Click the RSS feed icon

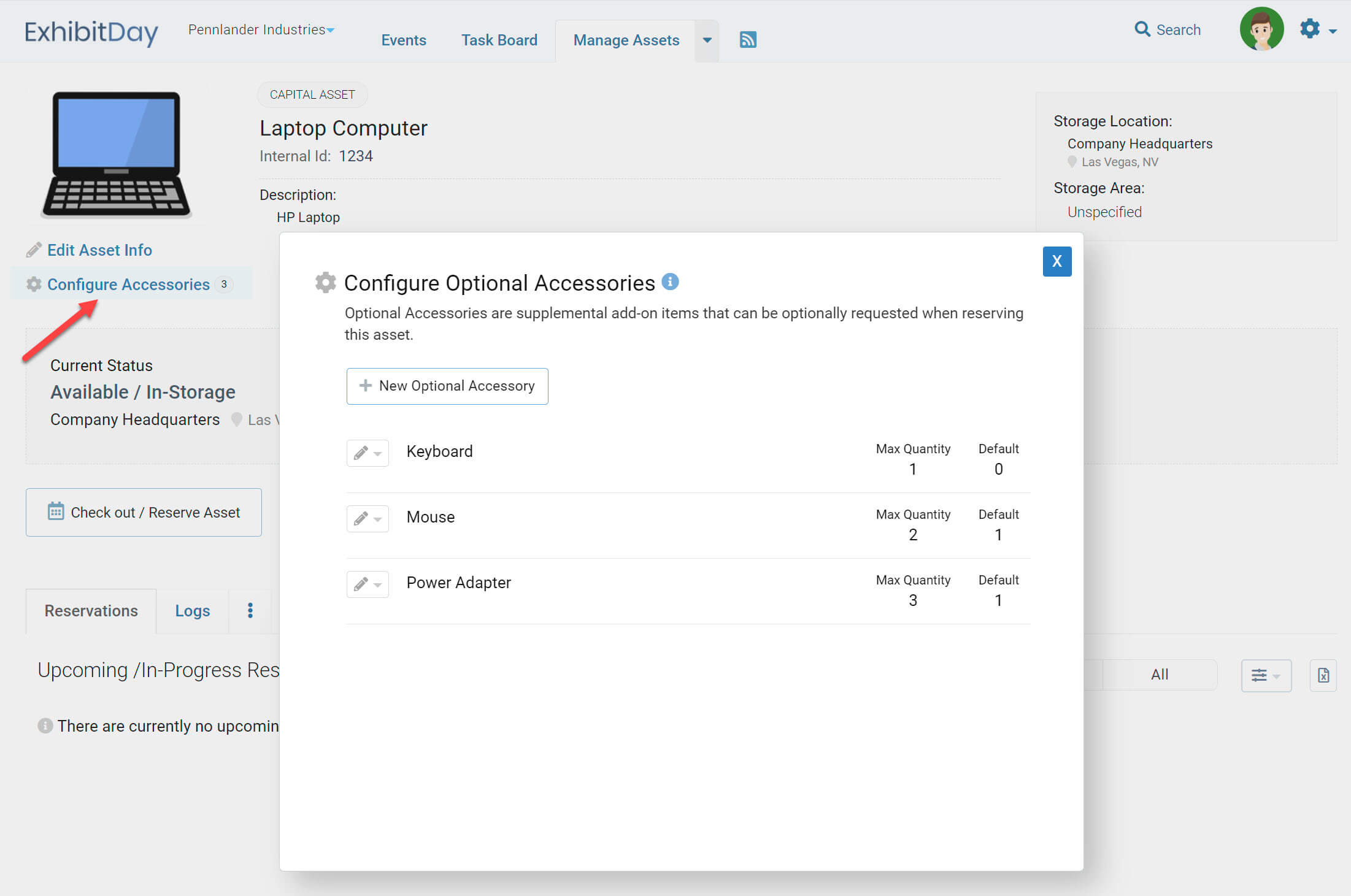pos(747,40)
